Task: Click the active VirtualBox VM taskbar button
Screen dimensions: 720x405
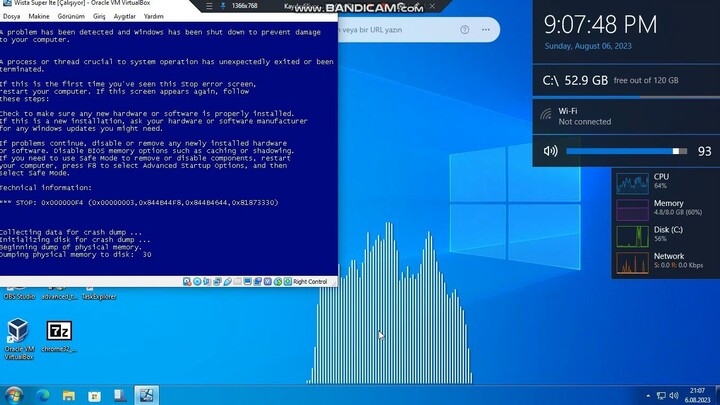Action: 146,395
